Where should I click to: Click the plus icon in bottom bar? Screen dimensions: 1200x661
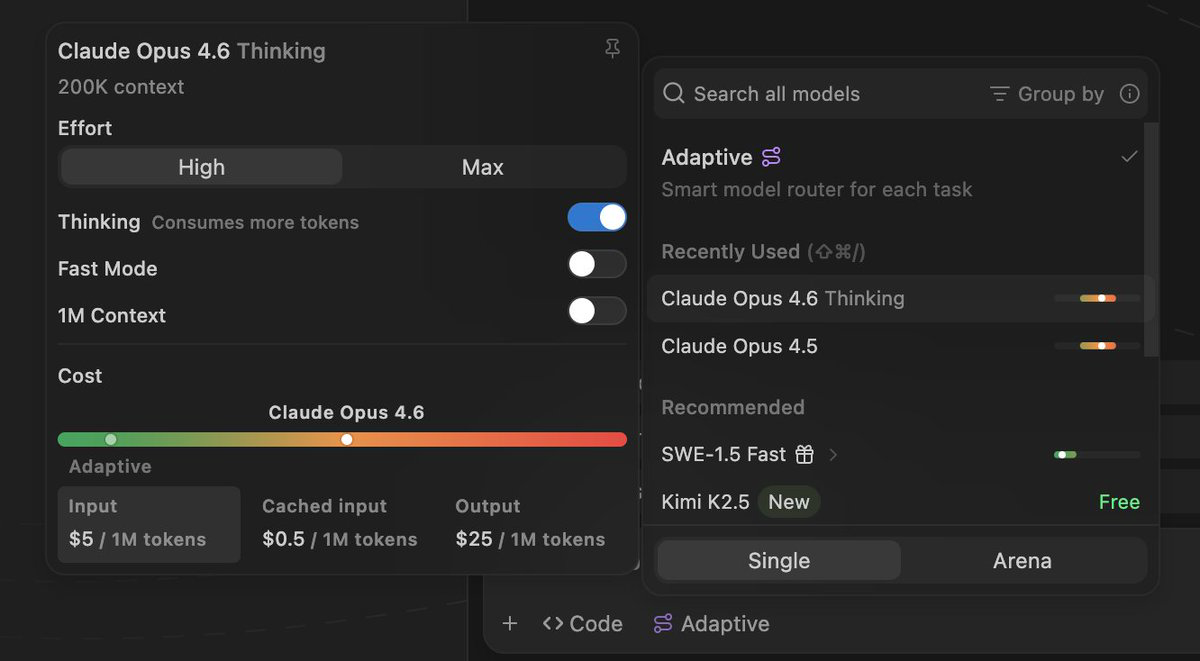510,624
